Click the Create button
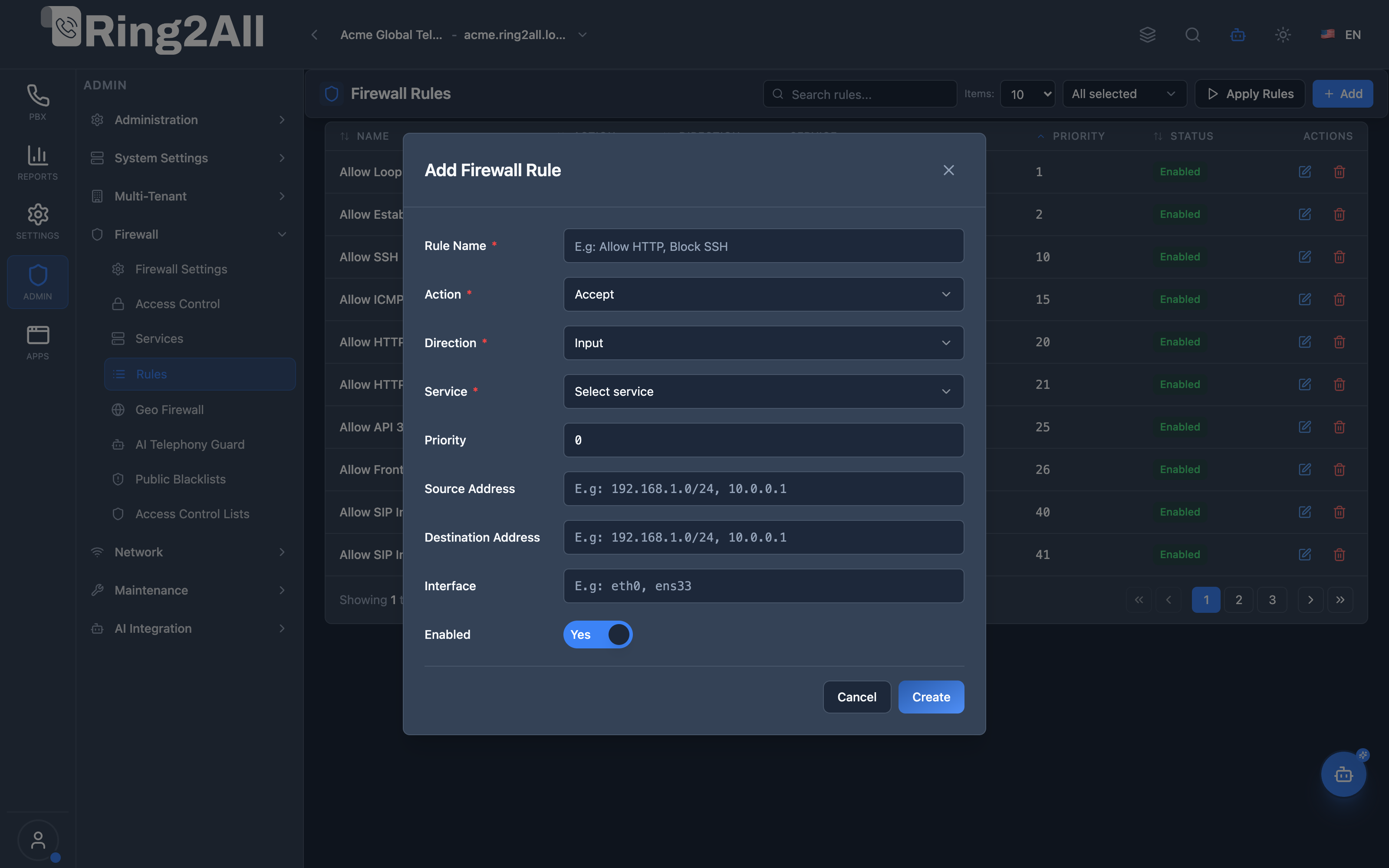Image resolution: width=1389 pixels, height=868 pixels. (x=931, y=697)
